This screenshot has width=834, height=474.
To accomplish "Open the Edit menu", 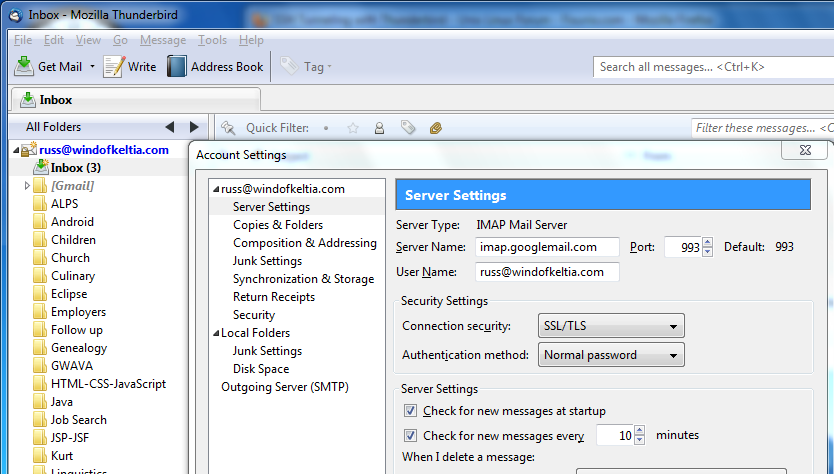I will pyautogui.click(x=54, y=40).
